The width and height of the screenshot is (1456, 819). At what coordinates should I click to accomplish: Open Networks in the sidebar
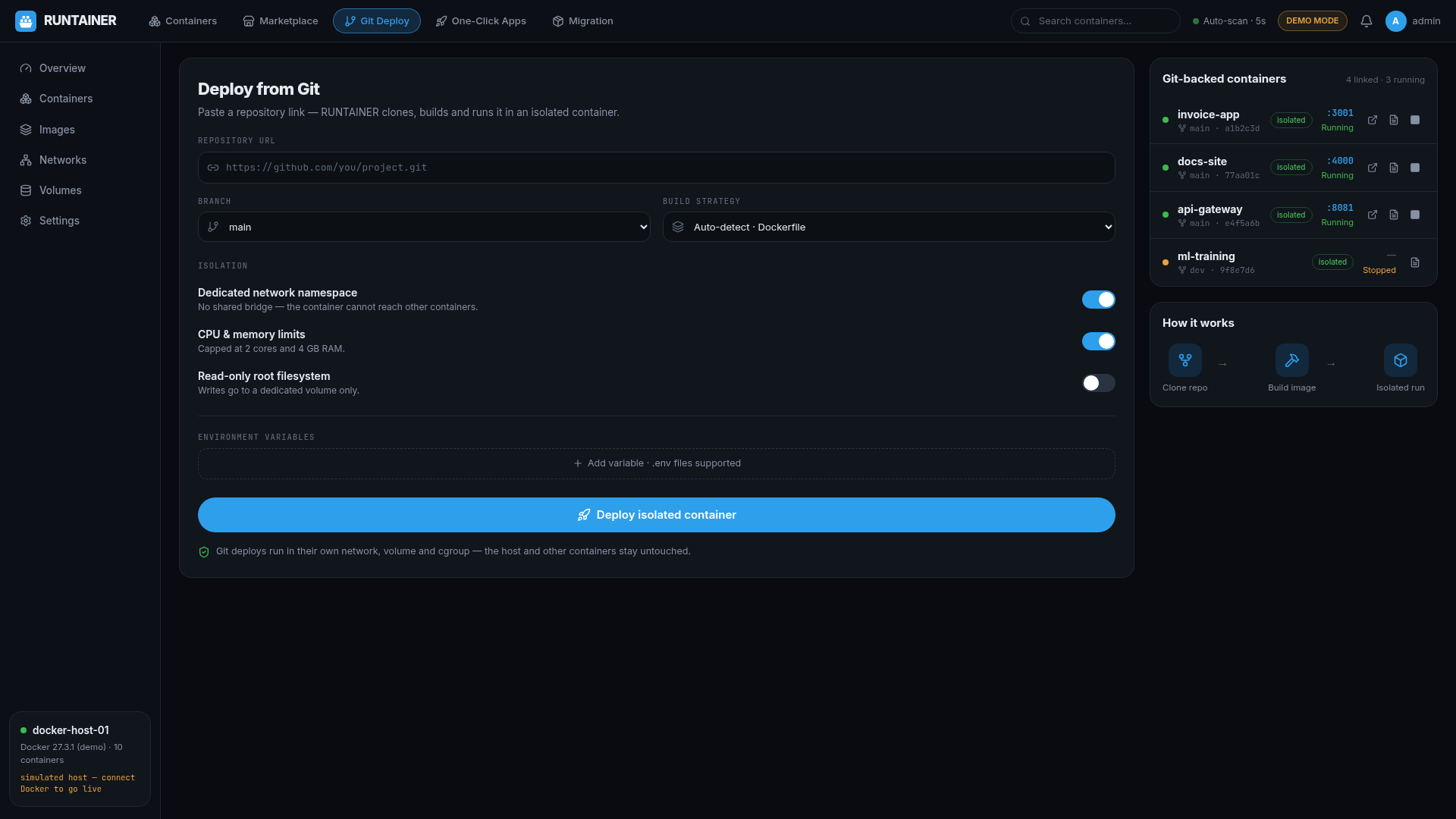[80, 160]
